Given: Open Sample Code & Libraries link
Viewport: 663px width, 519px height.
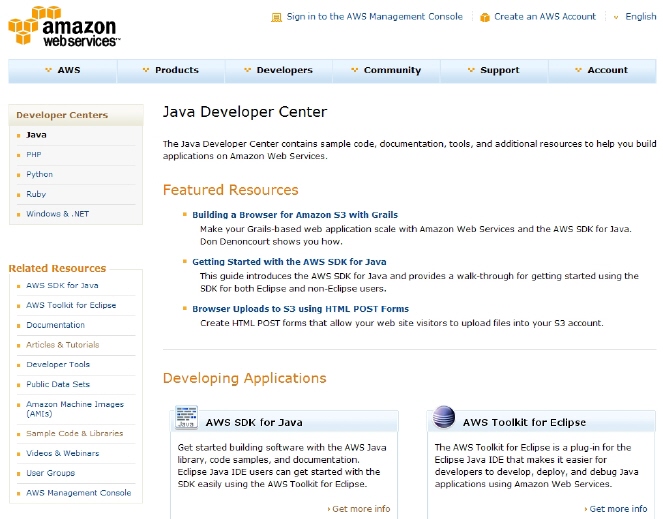Looking at the screenshot, I should click(74, 434).
